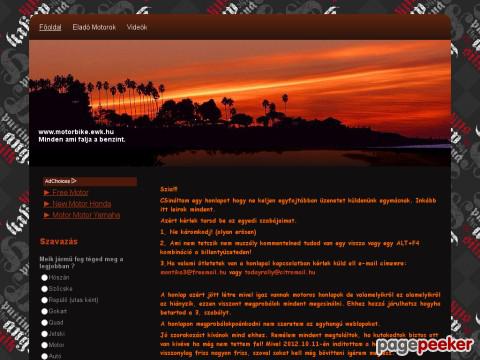Select the Jetski radio button
The height and width of the screenshot is (360, 480).
pos(44,334)
